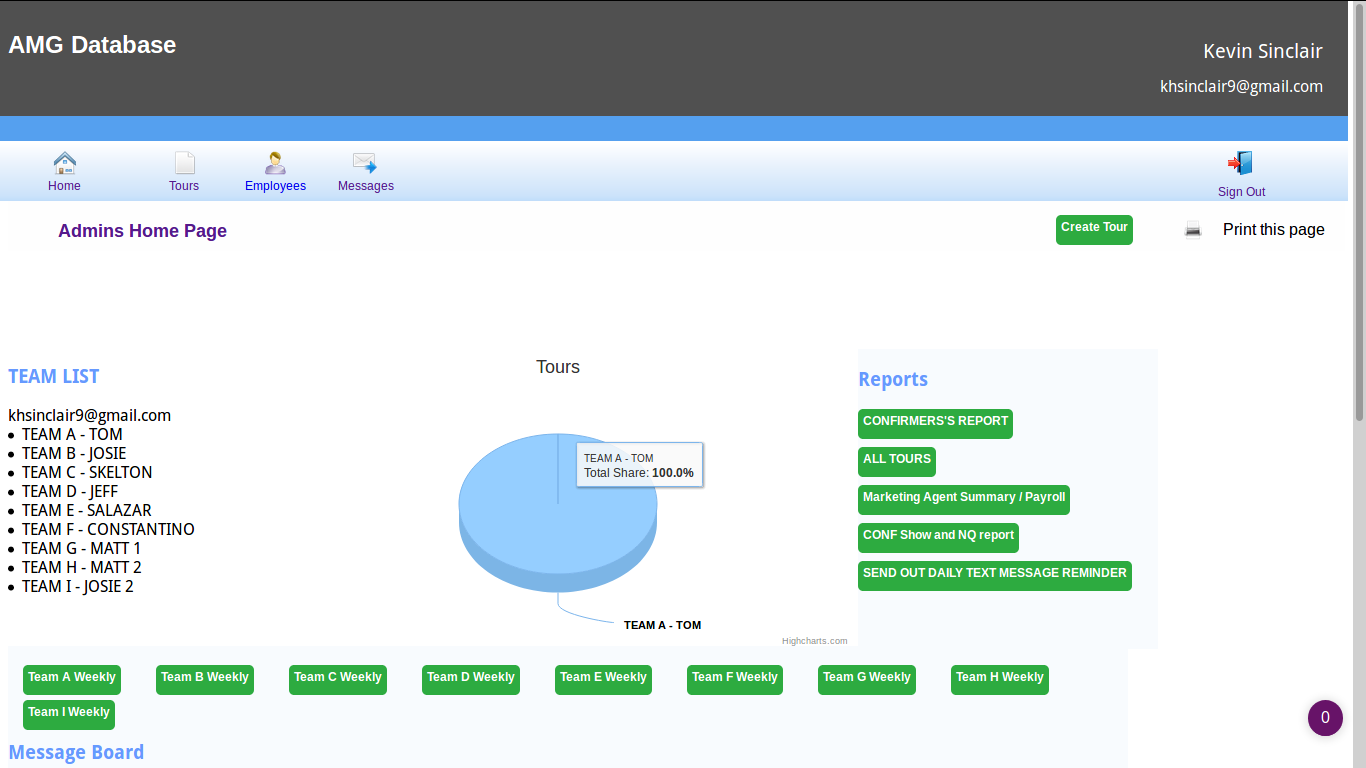Click the purple notification counter badge
Screen dimensions: 1366x768
(x=1325, y=718)
